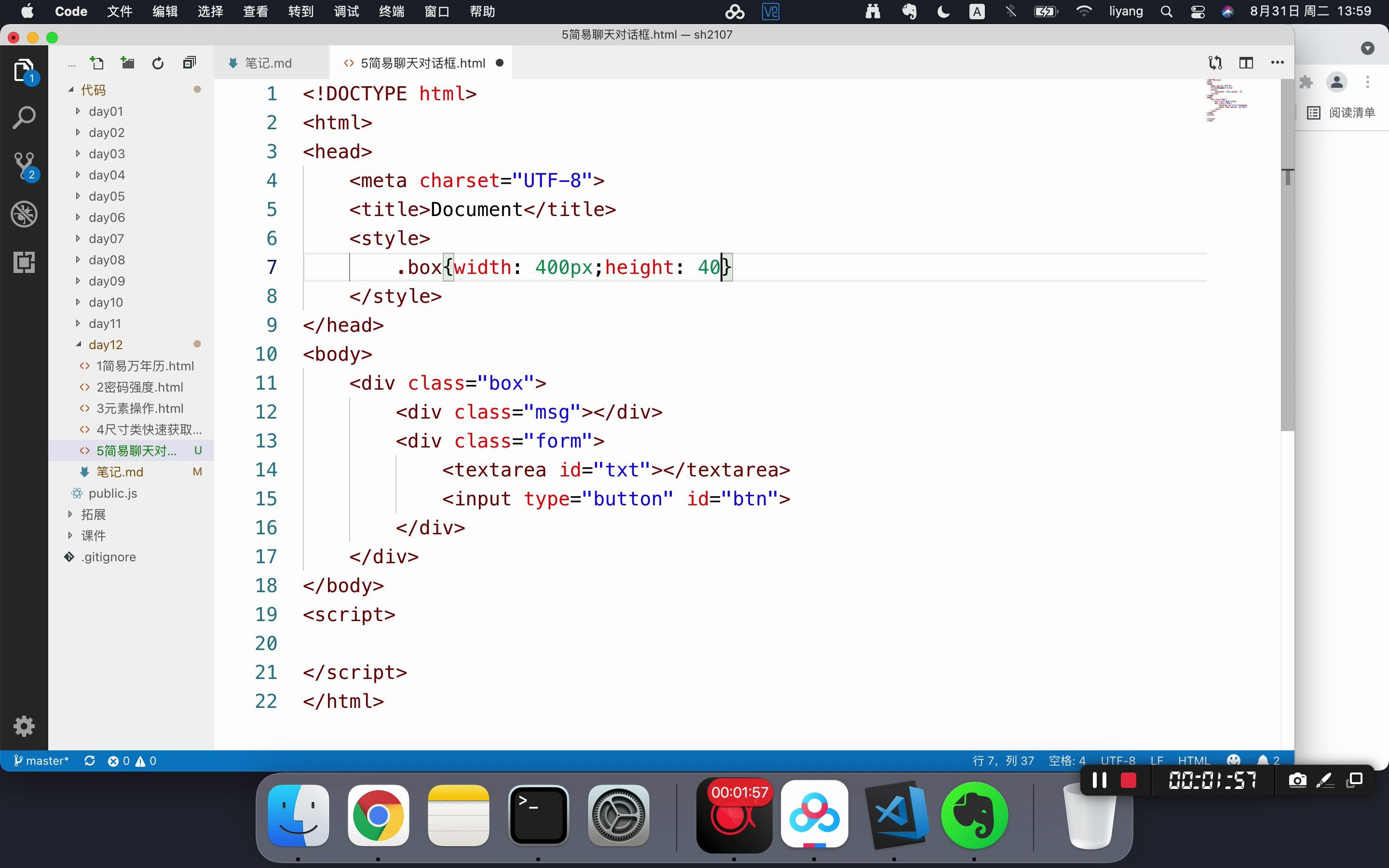Open changes compare icon in editor toolbar
Screen dimensions: 1389x868
1215,63
